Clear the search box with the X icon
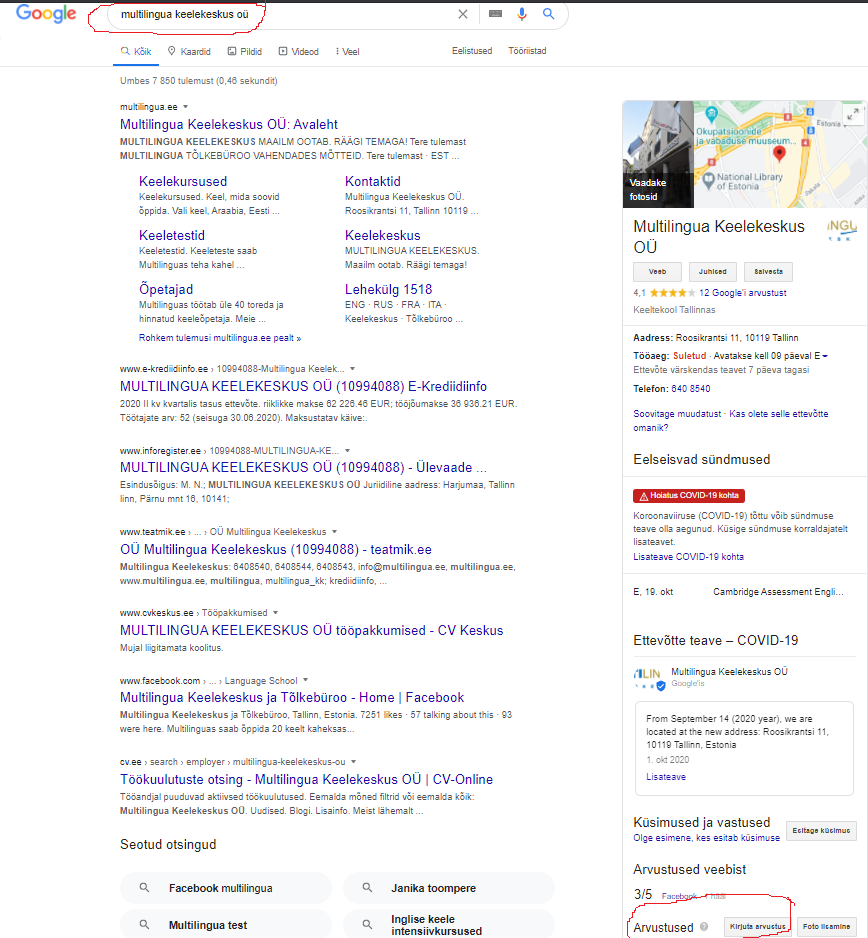 pyautogui.click(x=462, y=14)
